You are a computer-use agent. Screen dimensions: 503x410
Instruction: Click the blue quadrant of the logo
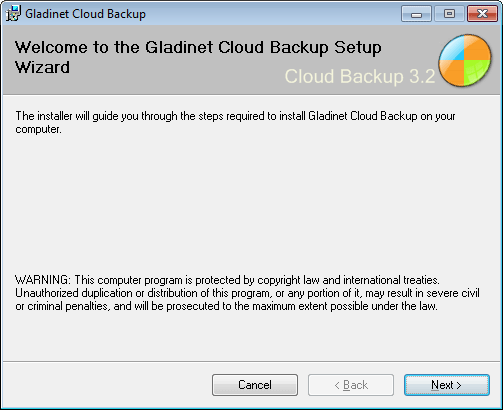pyautogui.click(x=451, y=48)
